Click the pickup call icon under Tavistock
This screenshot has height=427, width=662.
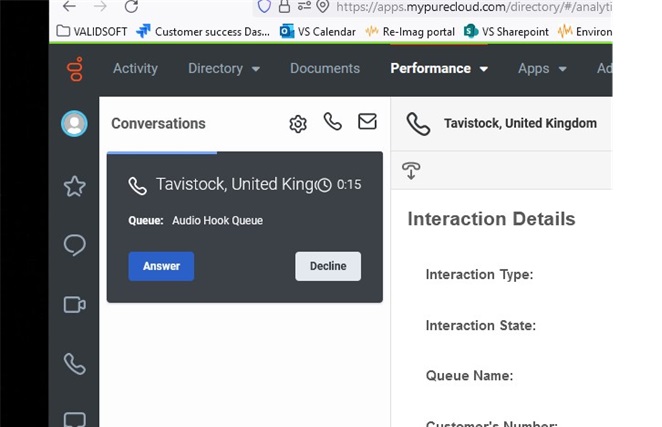(x=411, y=170)
